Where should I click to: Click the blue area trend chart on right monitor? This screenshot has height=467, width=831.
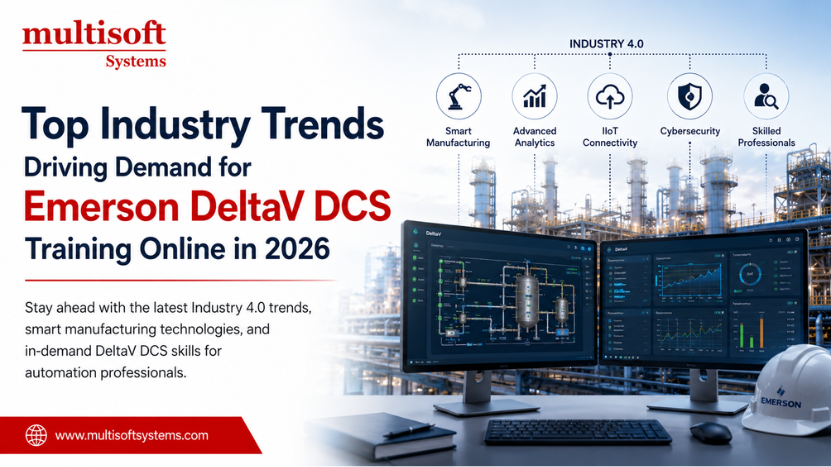pos(691,281)
